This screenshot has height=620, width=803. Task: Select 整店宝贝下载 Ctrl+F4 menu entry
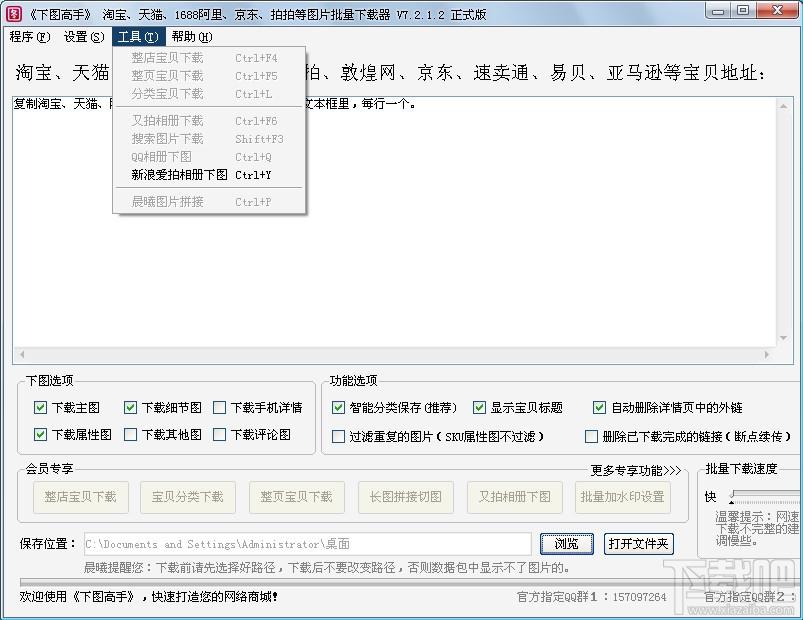pos(208,58)
